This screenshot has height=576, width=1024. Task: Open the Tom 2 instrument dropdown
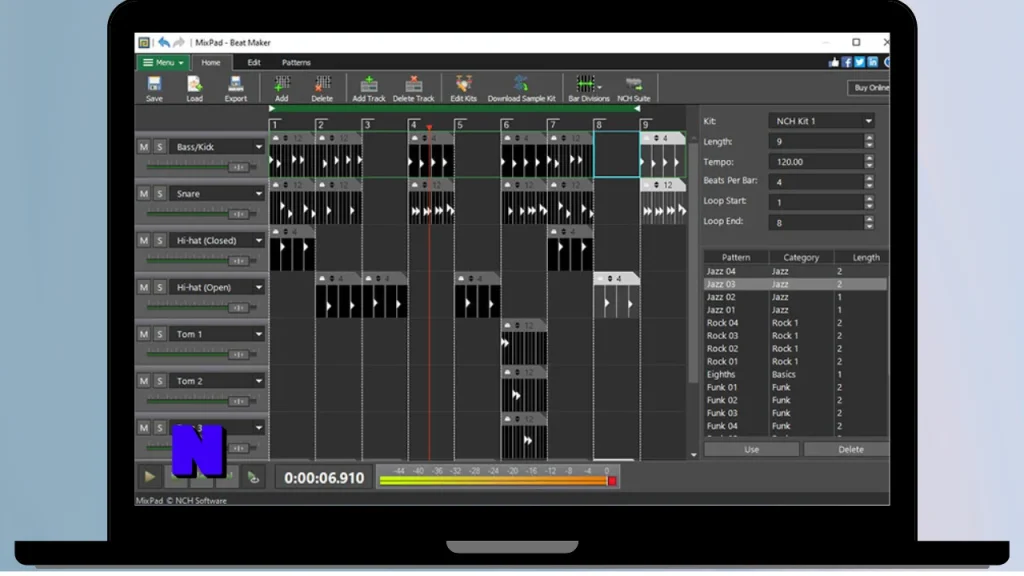pyautogui.click(x=259, y=381)
